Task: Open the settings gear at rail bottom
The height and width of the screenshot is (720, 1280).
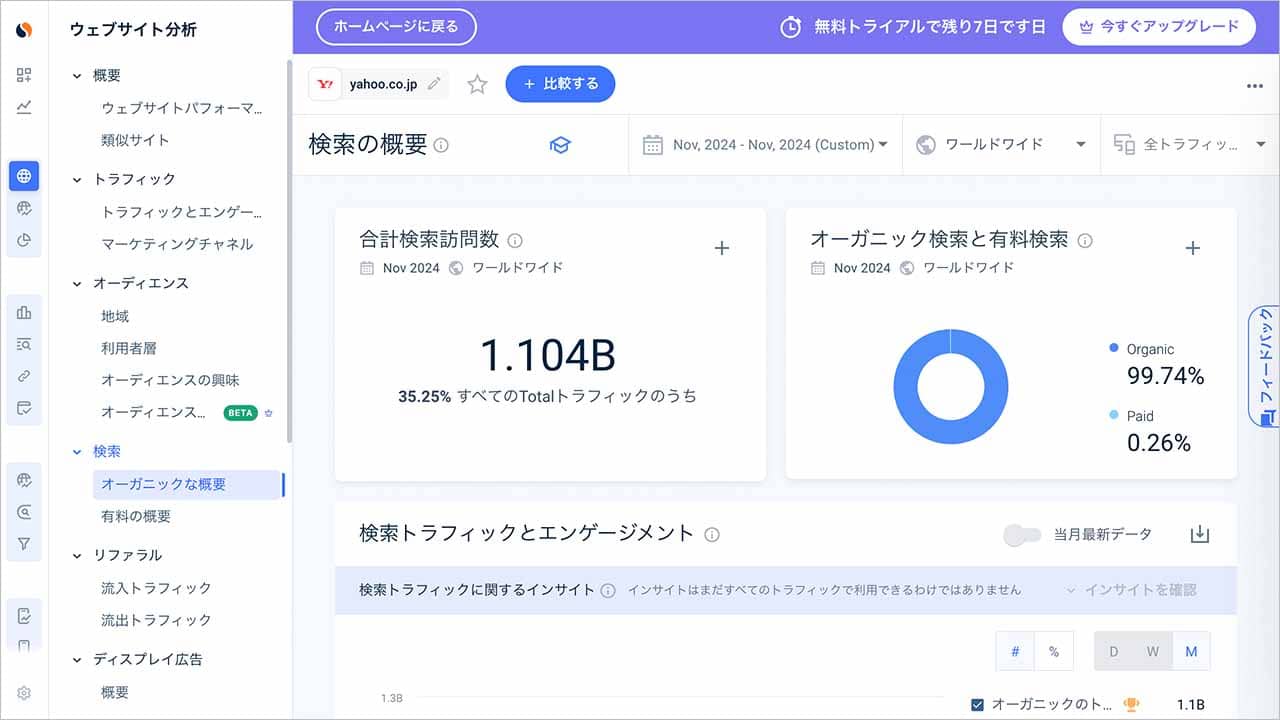Action: click(24, 693)
